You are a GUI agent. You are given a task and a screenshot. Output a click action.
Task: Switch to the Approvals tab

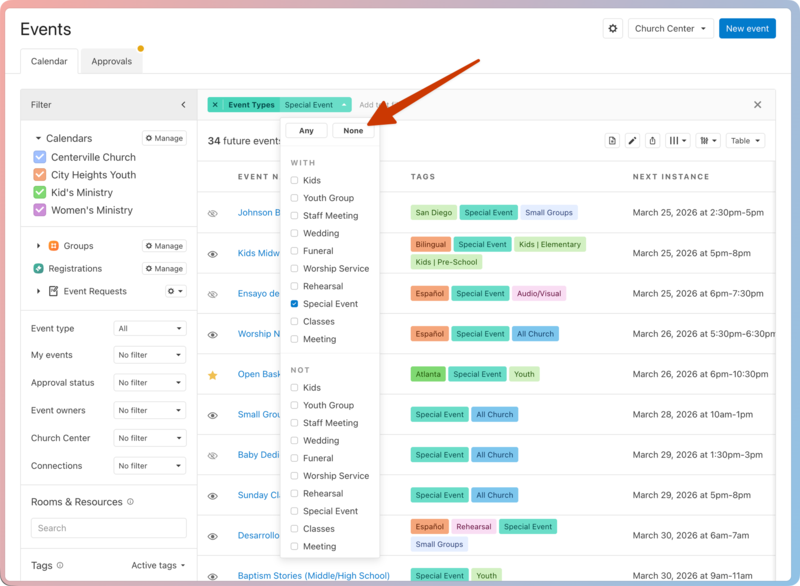click(111, 62)
